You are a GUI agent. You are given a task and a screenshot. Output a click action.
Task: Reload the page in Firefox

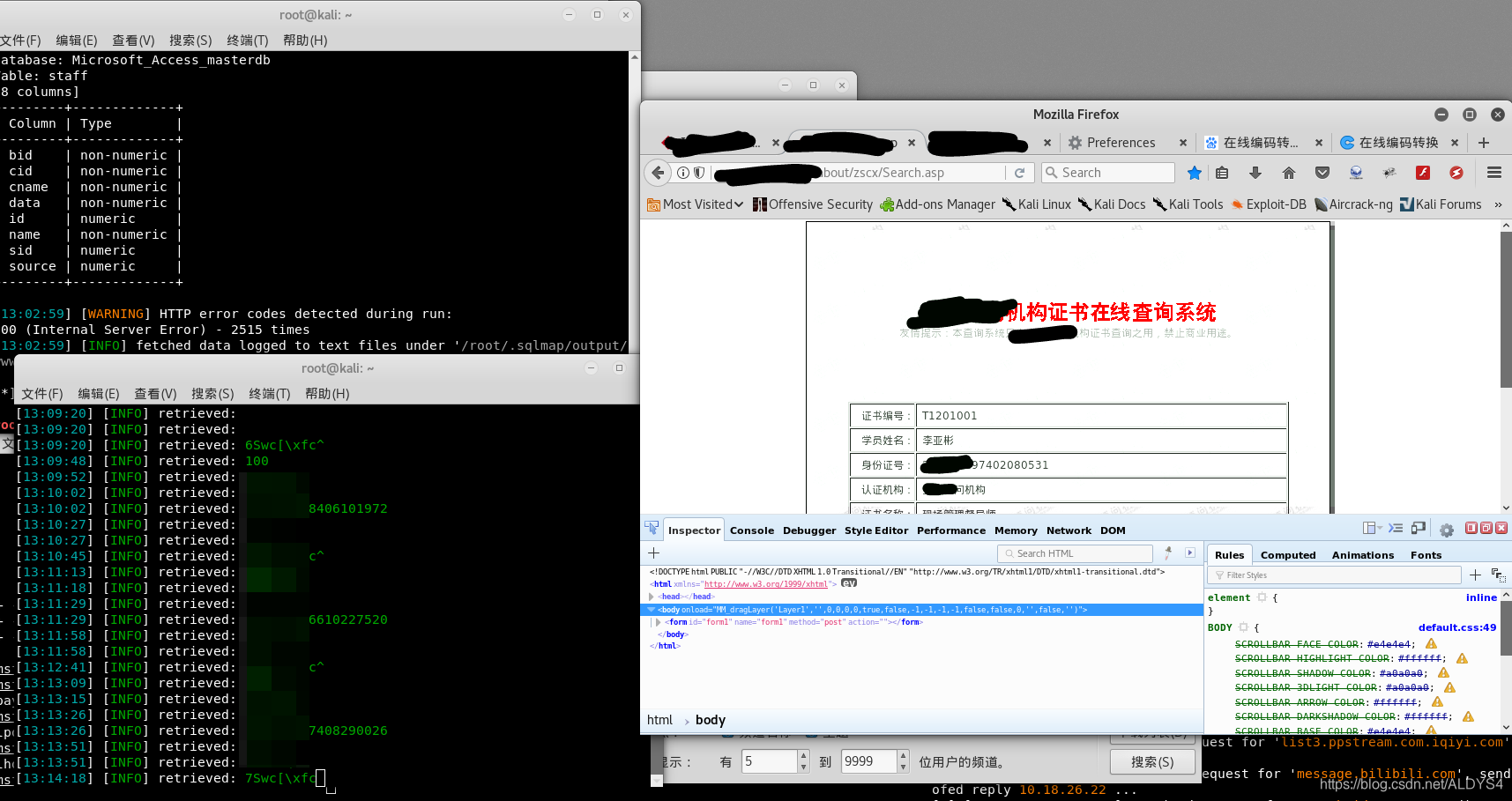point(1020,173)
